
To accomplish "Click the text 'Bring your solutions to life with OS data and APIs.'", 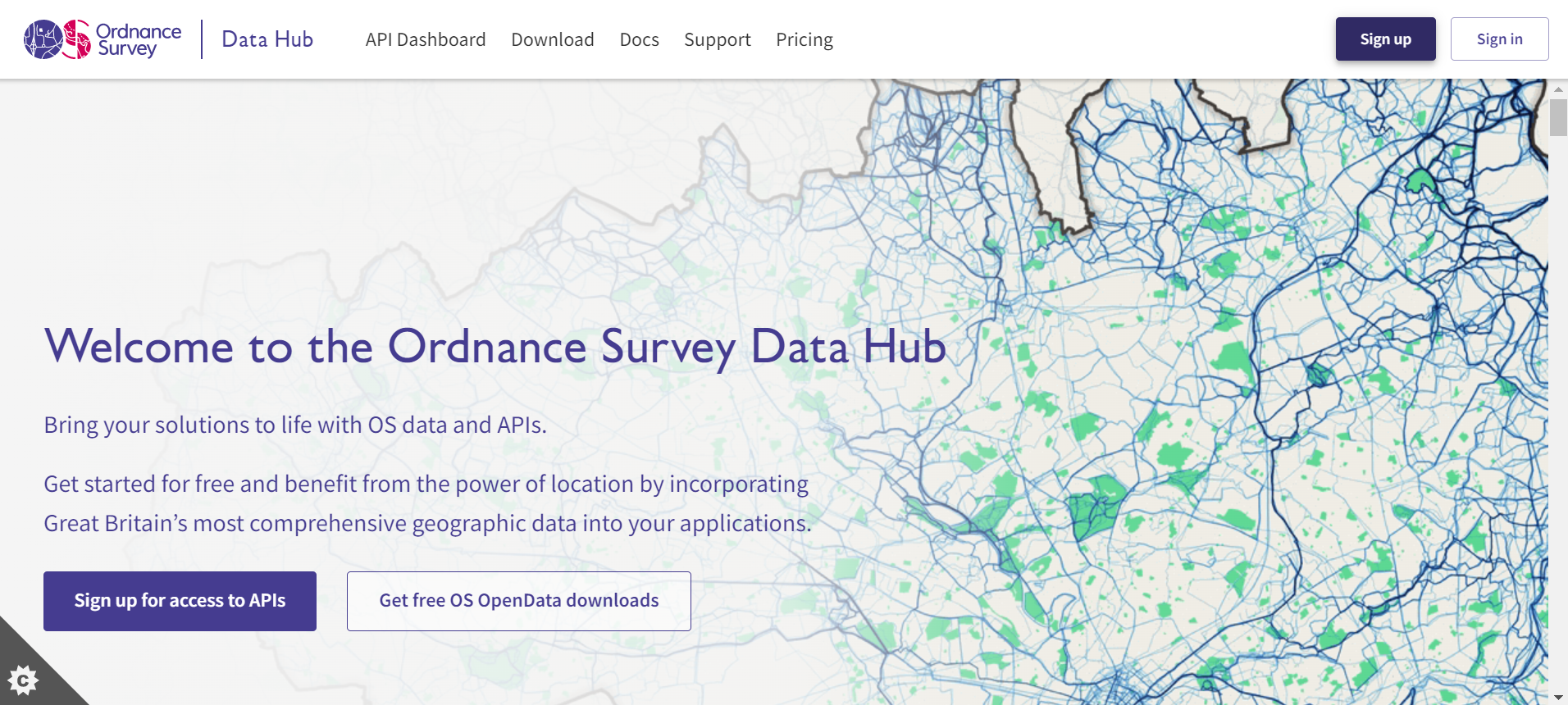I will [x=295, y=425].
